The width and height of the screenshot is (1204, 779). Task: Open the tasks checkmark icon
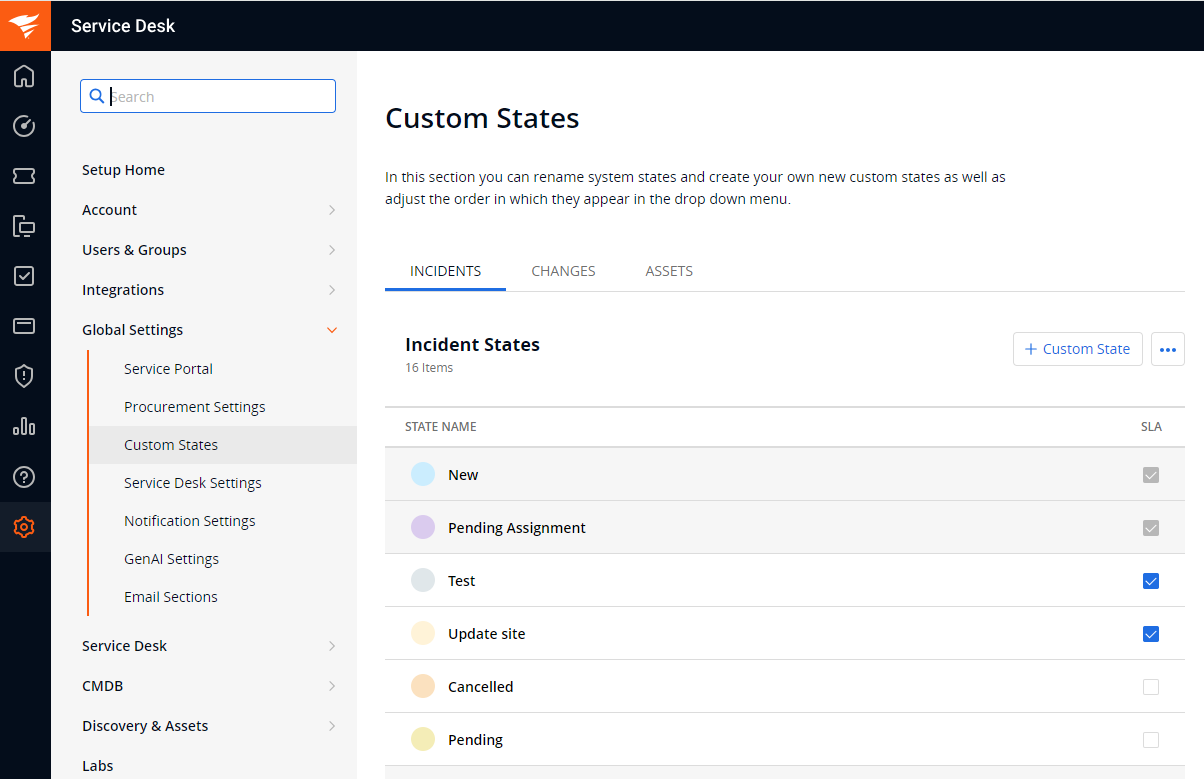click(24, 276)
